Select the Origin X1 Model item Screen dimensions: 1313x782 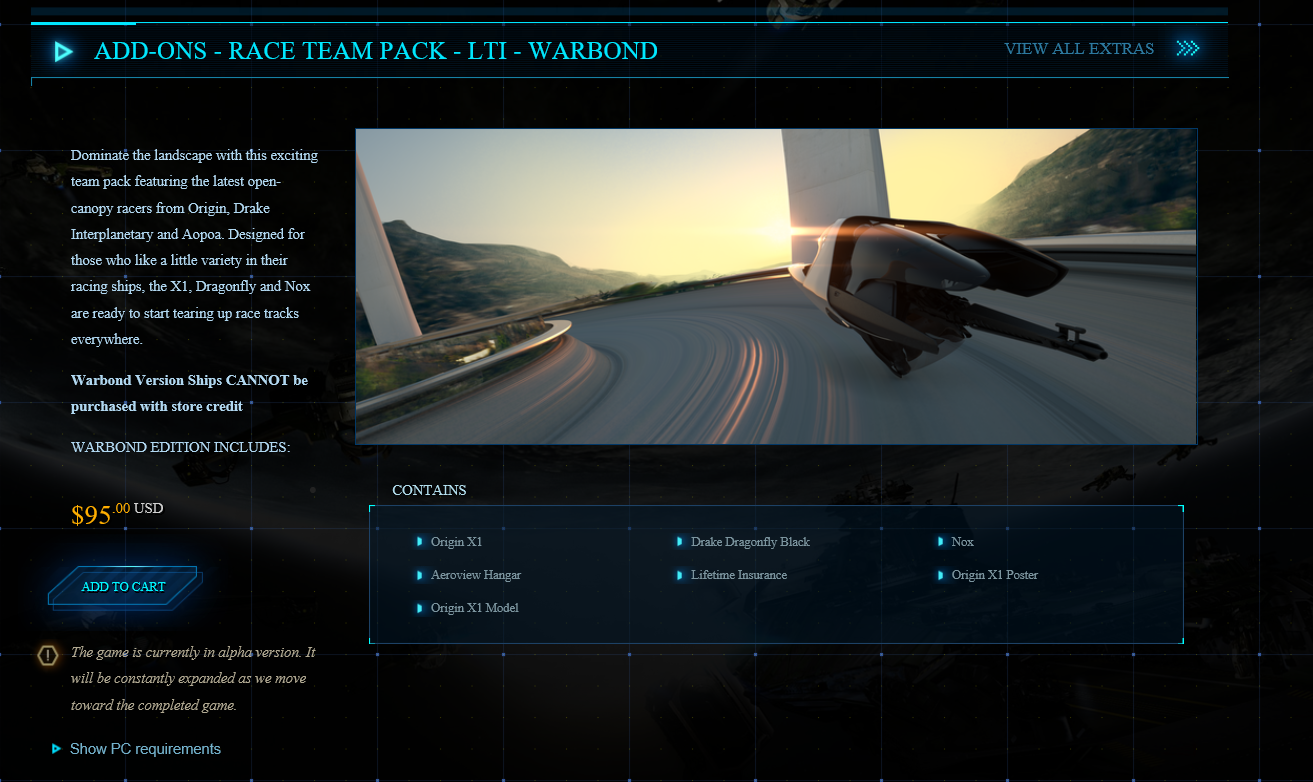474,608
